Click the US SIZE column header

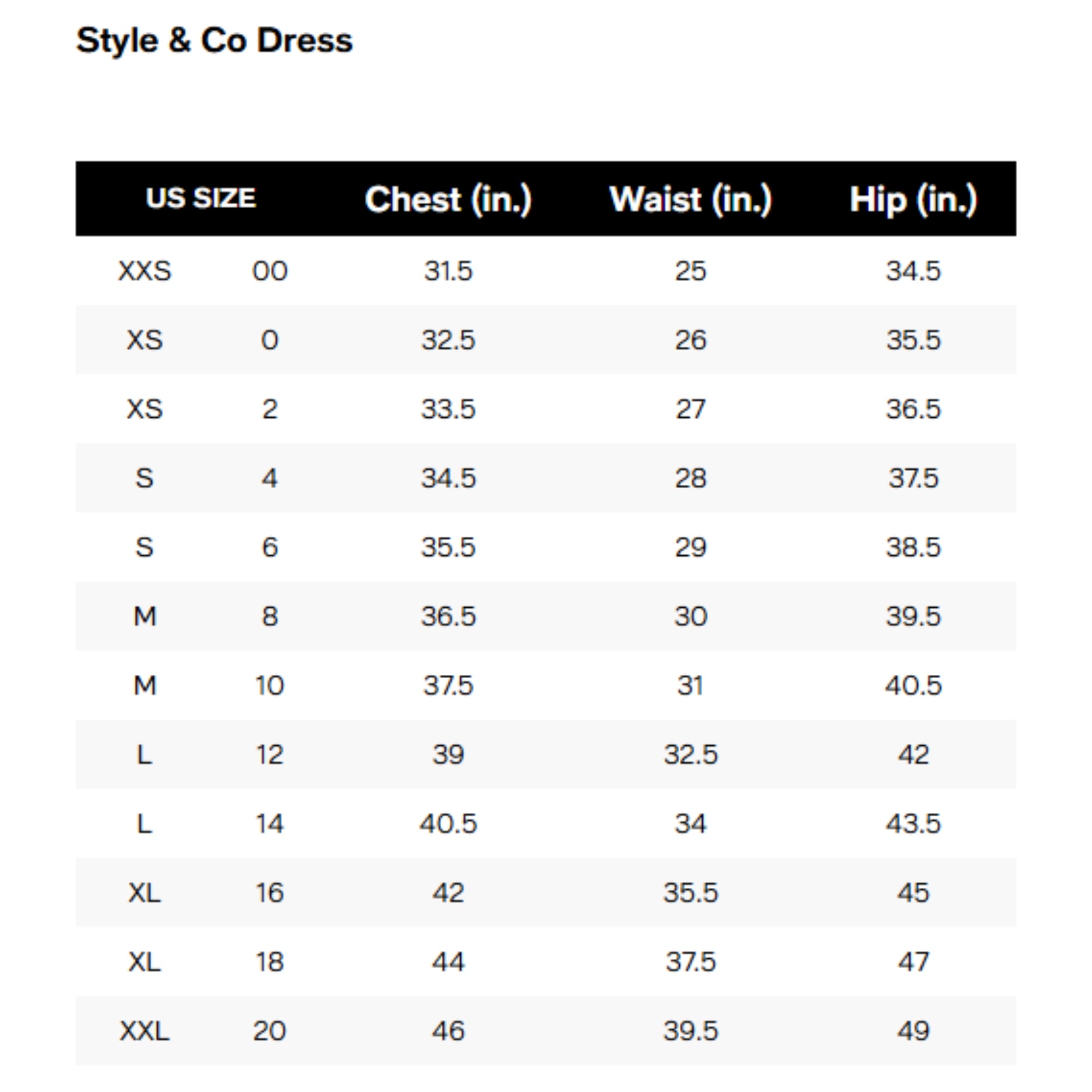click(200, 198)
